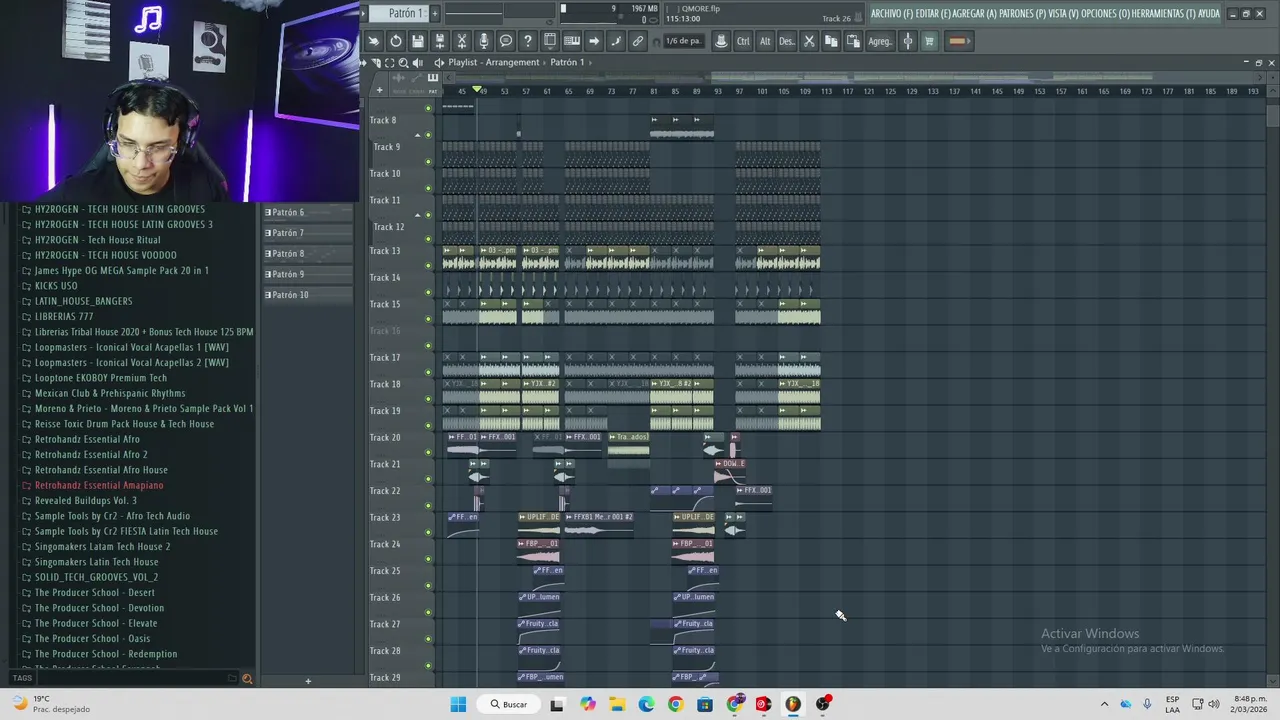The image size is (1280, 720).
Task: Click the orange color swatch in toolbar
Action: click(959, 41)
